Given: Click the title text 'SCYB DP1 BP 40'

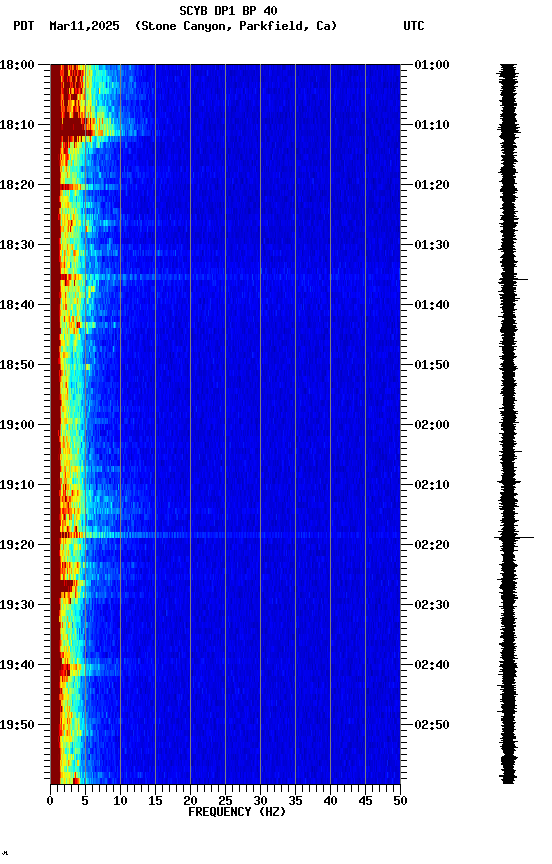Looking at the screenshot, I should 228,11.
